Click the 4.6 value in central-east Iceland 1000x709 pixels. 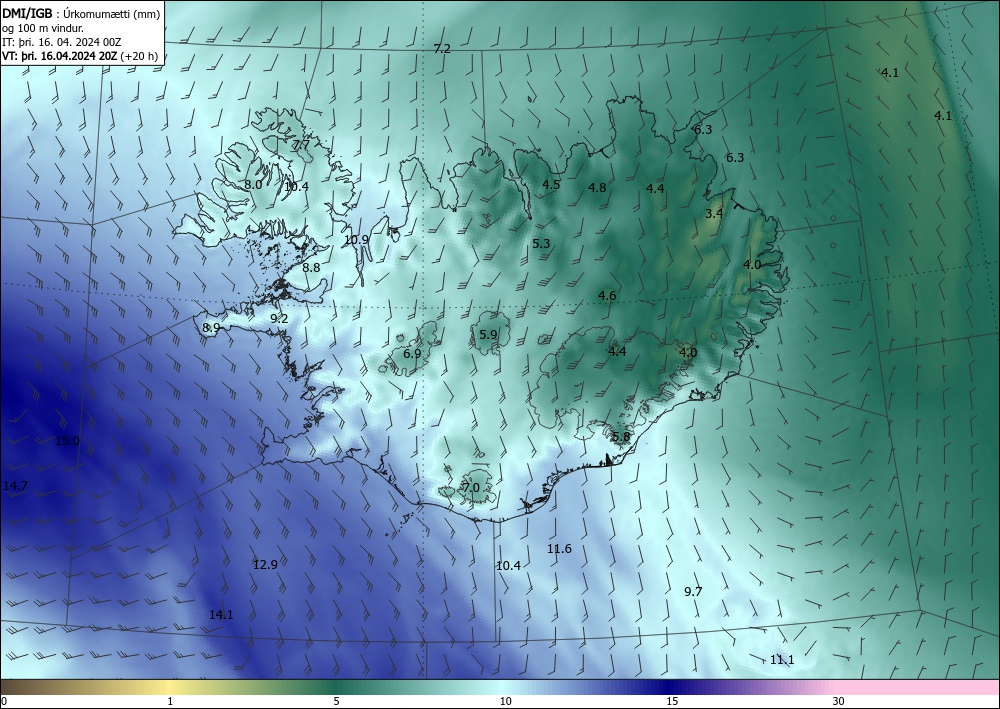point(607,295)
